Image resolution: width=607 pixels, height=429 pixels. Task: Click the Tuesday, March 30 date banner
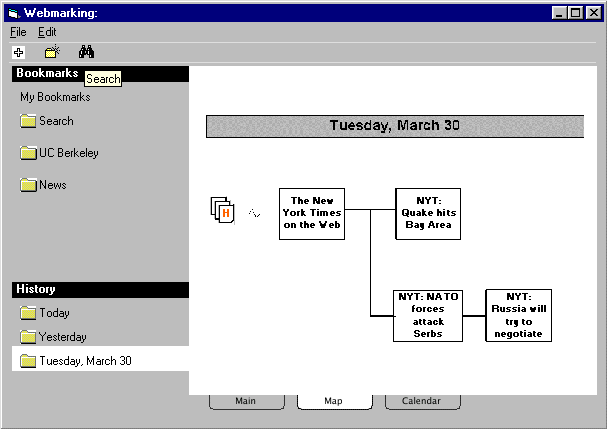point(395,126)
